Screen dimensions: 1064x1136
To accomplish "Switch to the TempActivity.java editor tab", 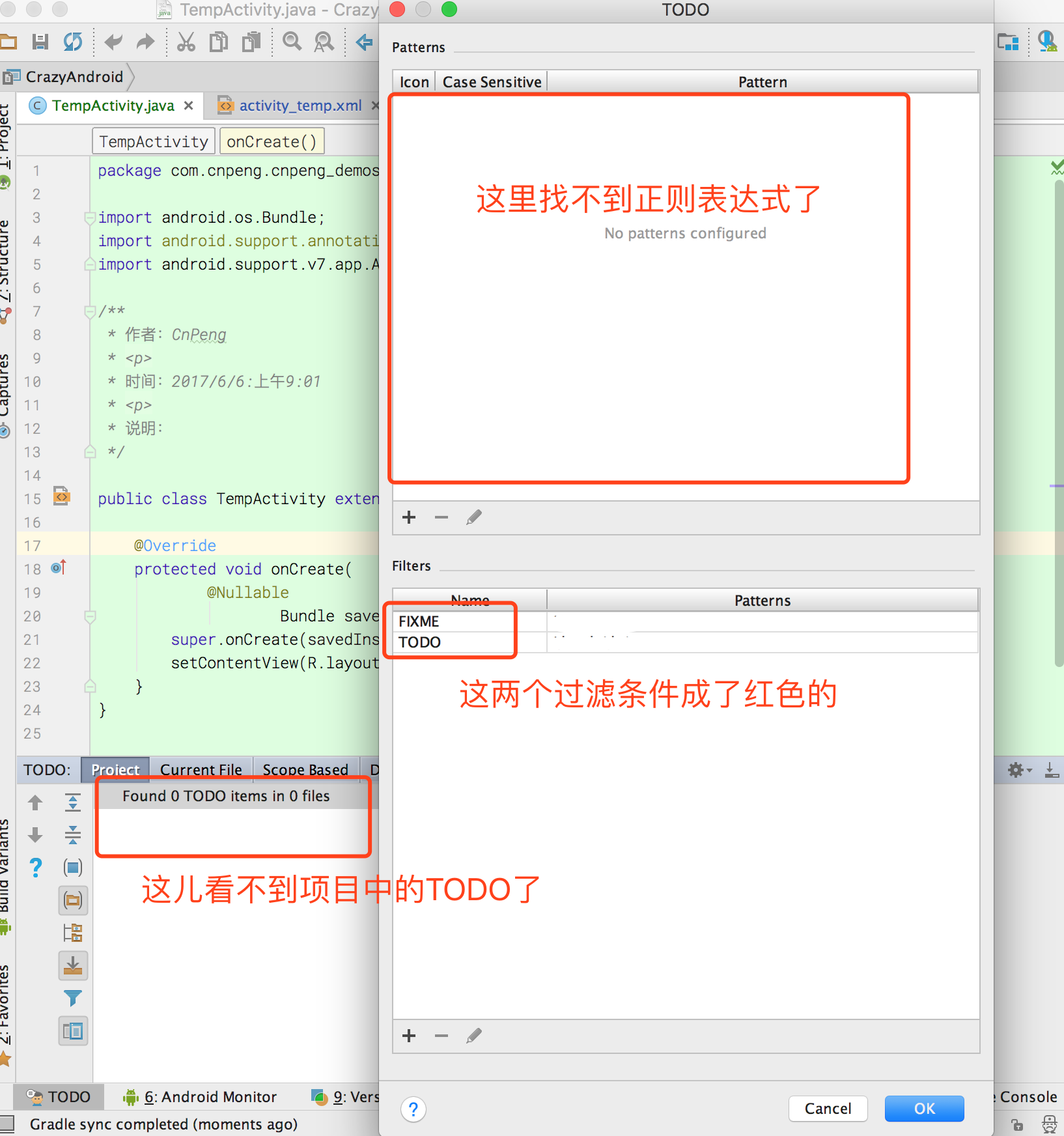I will (112, 106).
